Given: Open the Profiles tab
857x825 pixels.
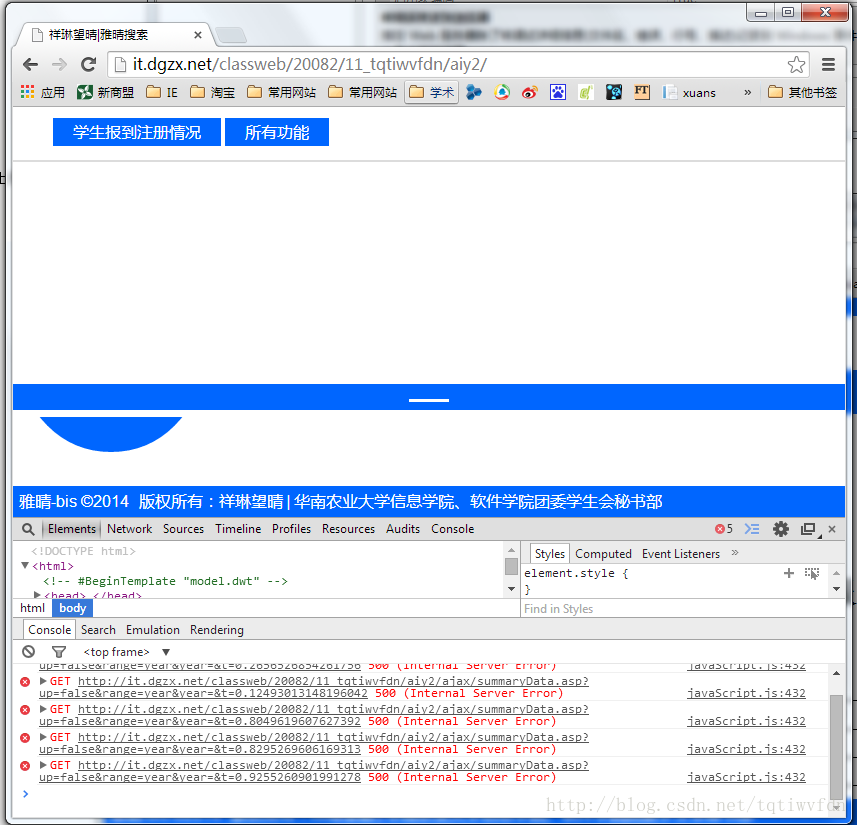Looking at the screenshot, I should pyautogui.click(x=291, y=529).
